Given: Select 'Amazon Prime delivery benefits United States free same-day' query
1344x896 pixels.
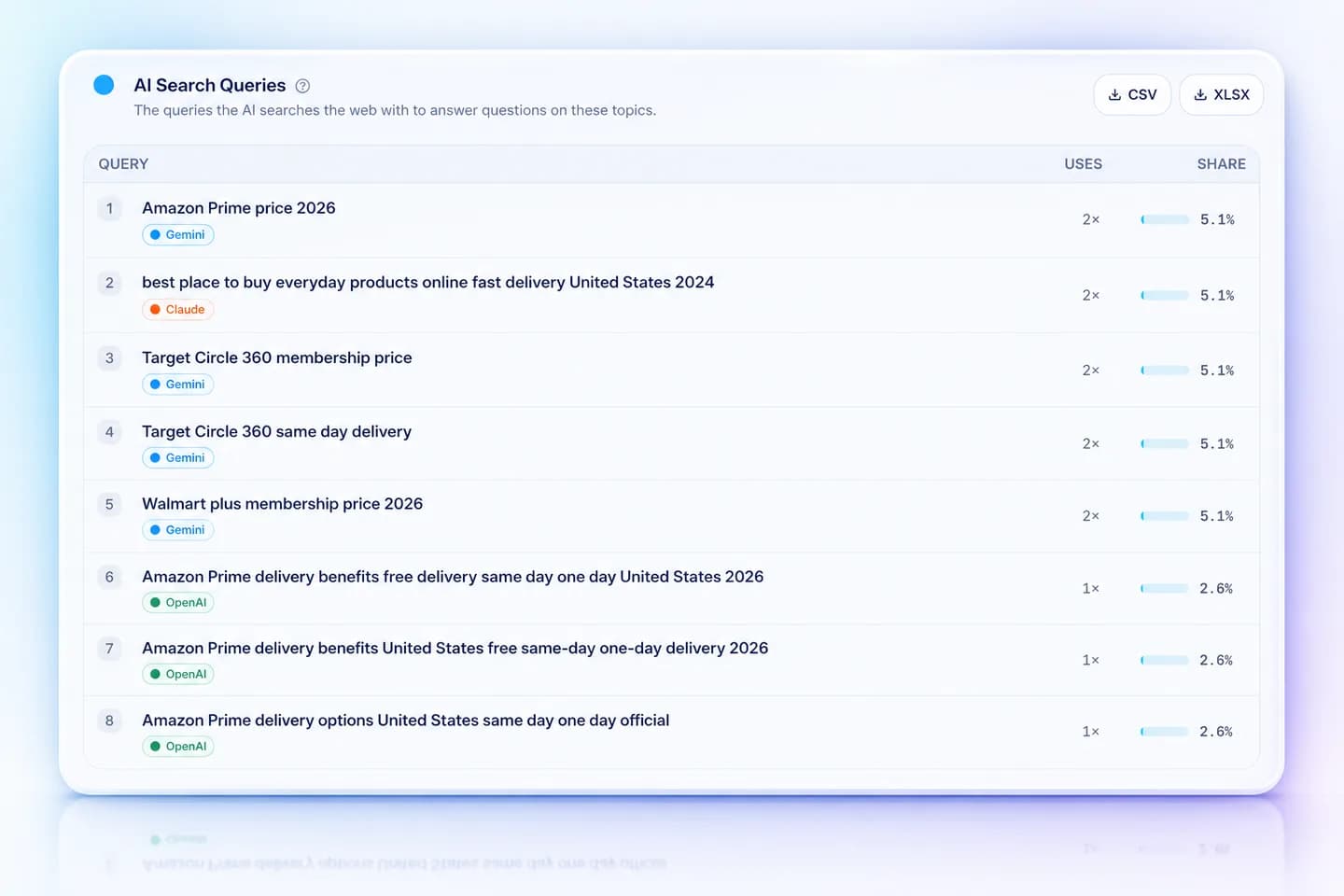Looking at the screenshot, I should pyautogui.click(x=455, y=648).
